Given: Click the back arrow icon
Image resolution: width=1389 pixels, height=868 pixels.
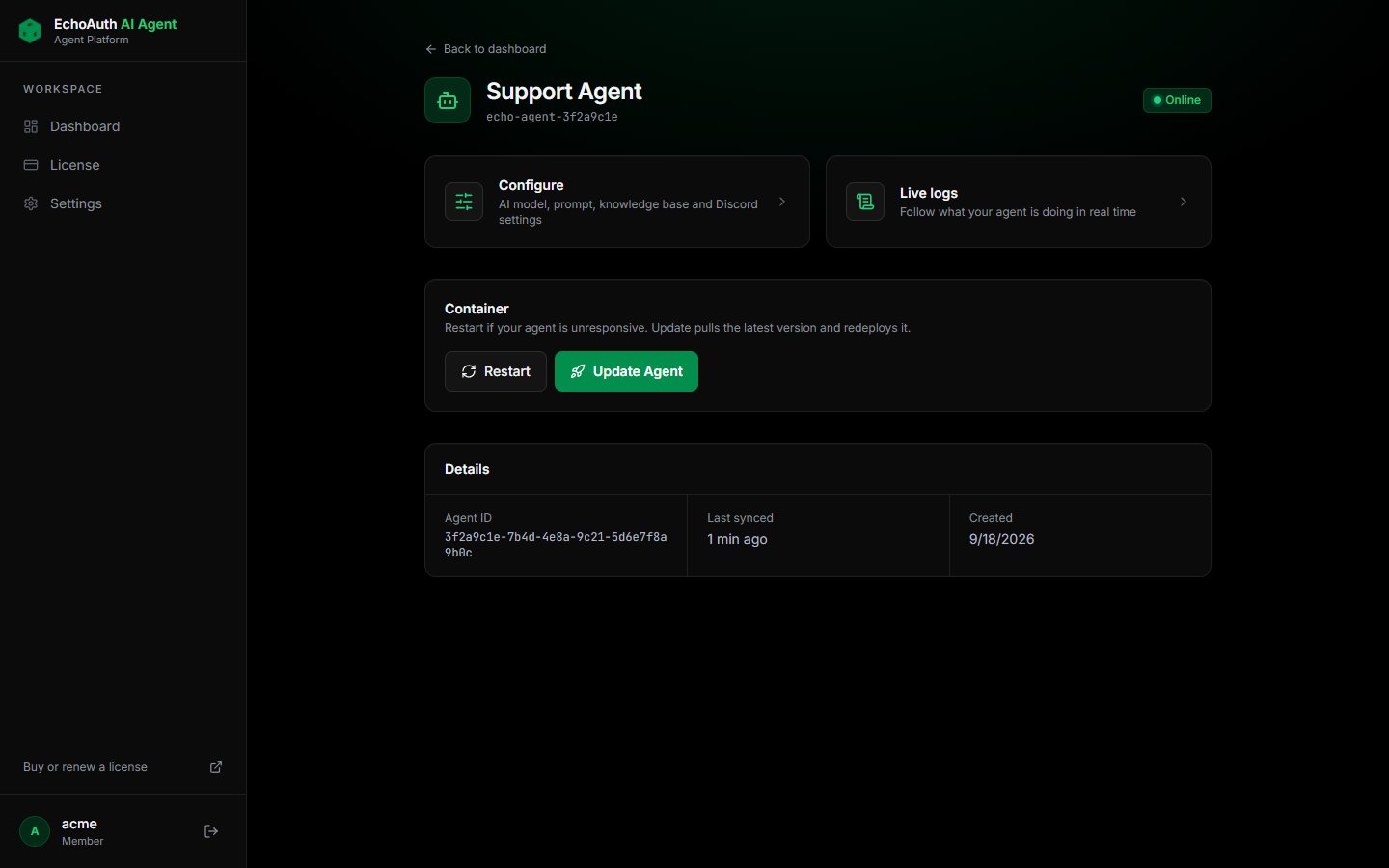Looking at the screenshot, I should click(x=430, y=49).
